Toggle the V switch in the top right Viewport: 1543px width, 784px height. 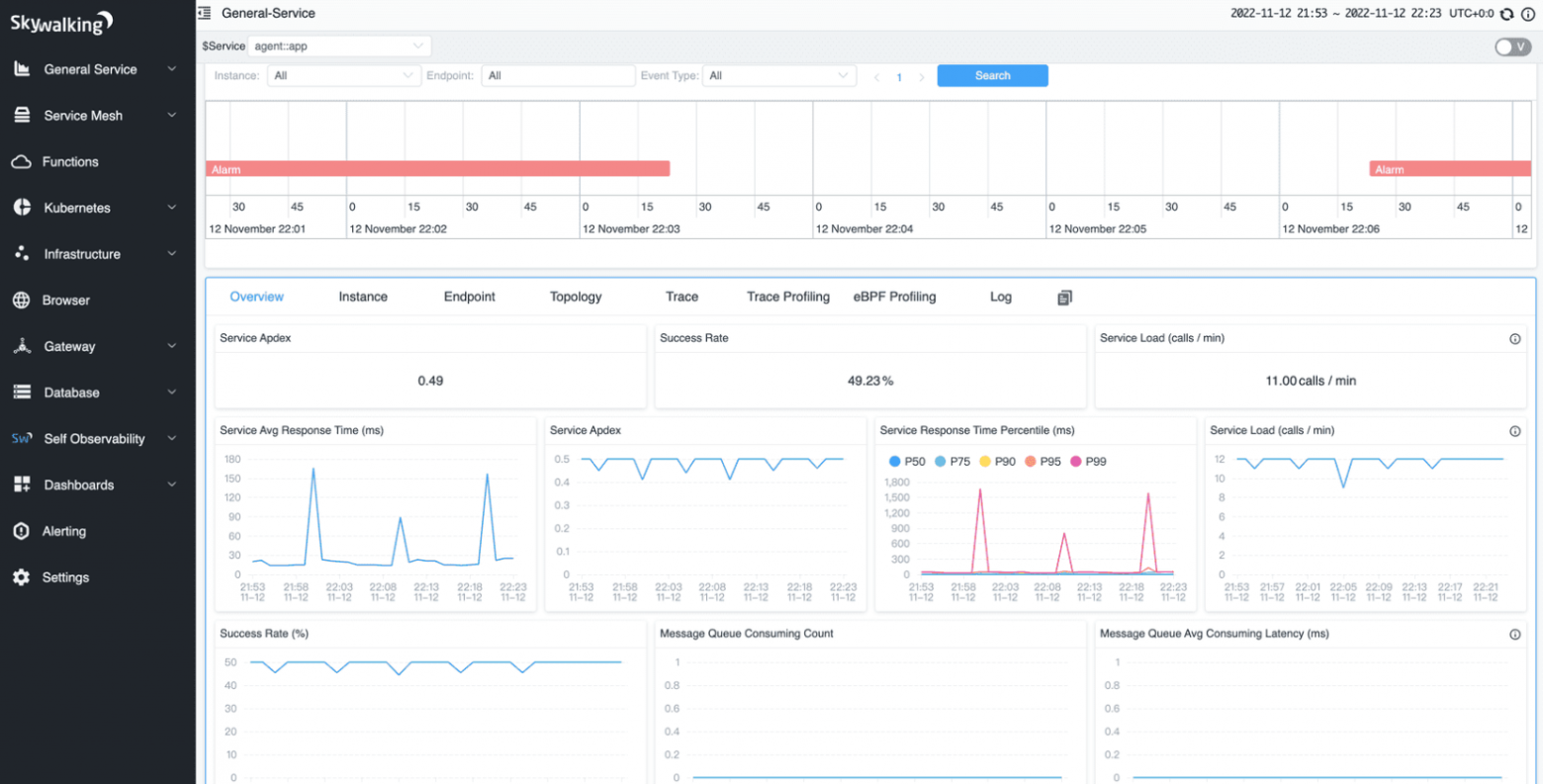point(1512,47)
